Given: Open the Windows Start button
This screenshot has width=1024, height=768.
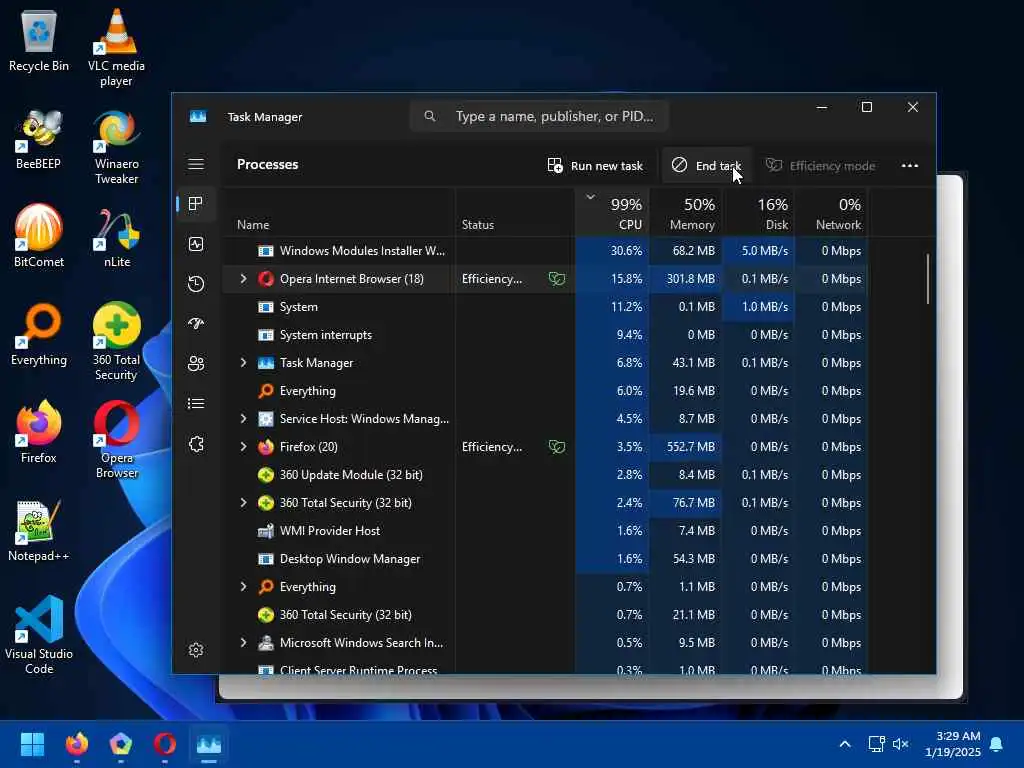Looking at the screenshot, I should click(32, 744).
